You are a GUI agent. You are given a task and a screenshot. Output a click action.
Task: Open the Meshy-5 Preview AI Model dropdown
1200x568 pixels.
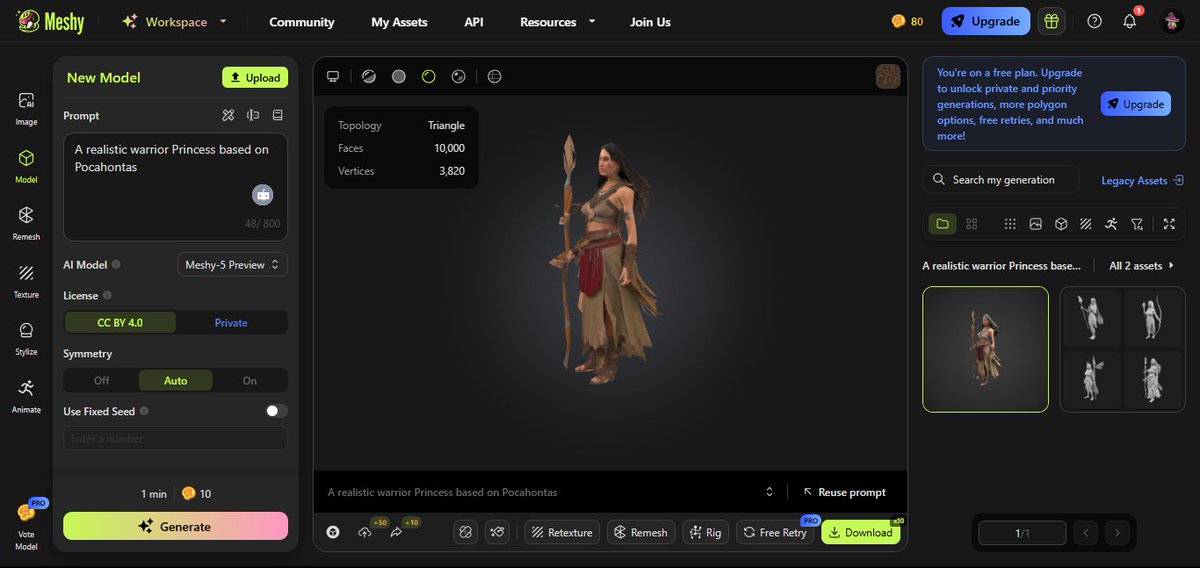233,264
